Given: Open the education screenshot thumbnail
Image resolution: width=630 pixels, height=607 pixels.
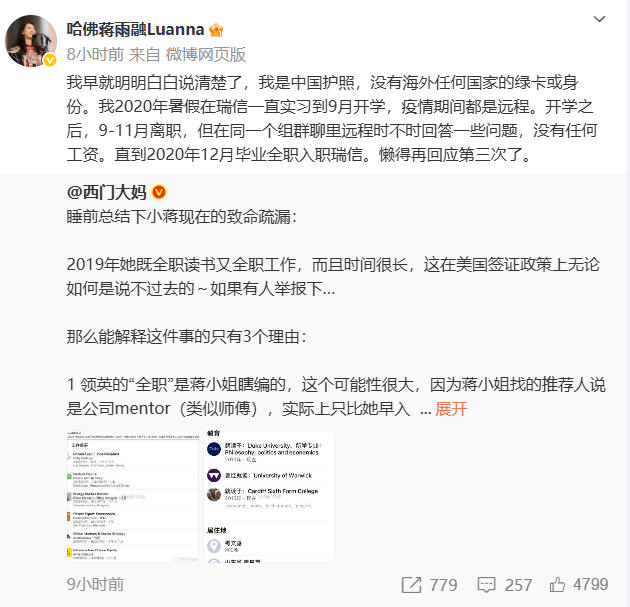Looking at the screenshot, I should coord(269,497).
